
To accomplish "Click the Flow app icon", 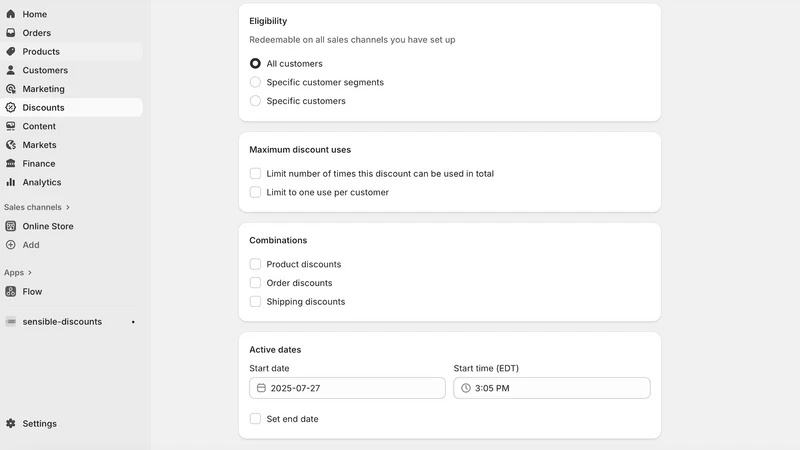I will tap(11, 291).
